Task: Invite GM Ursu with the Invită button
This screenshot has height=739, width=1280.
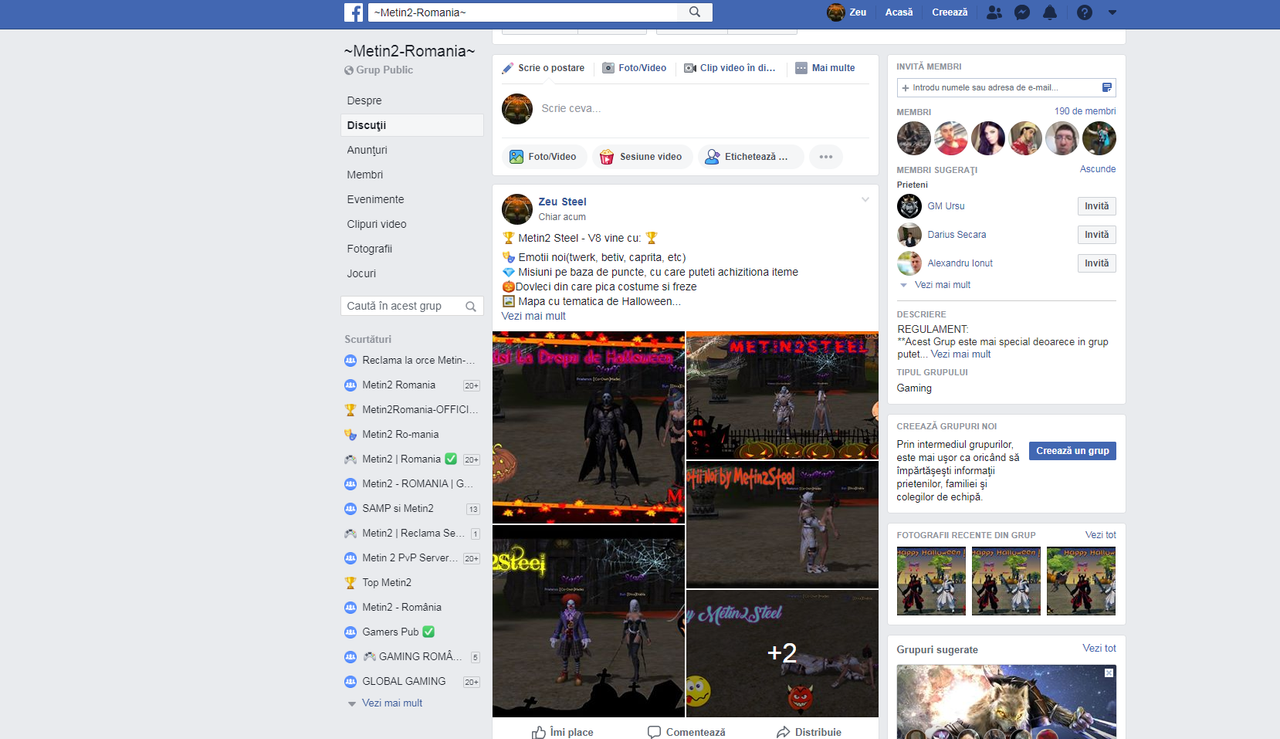Action: point(1096,206)
